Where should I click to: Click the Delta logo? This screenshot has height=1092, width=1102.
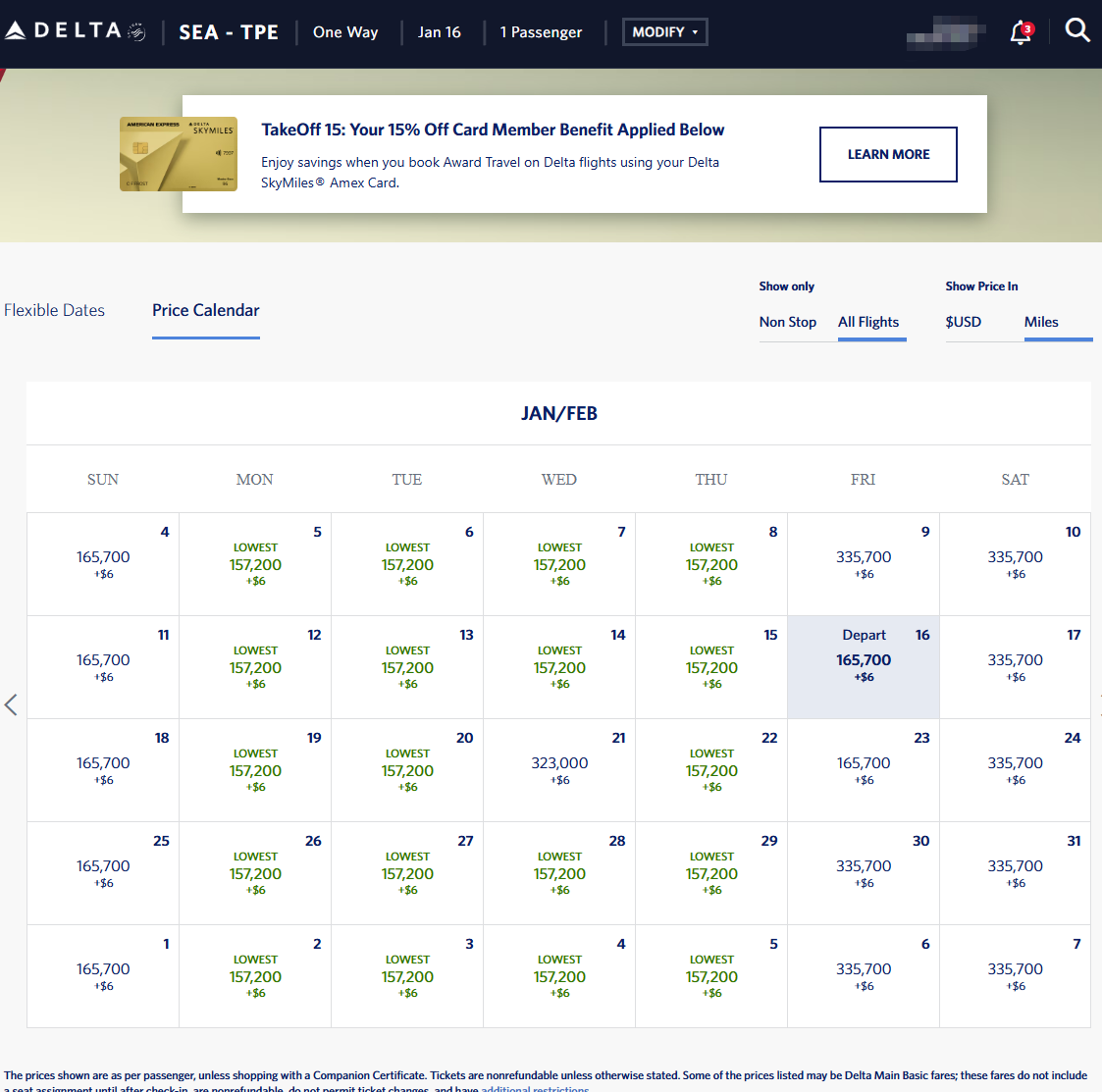coord(76,31)
